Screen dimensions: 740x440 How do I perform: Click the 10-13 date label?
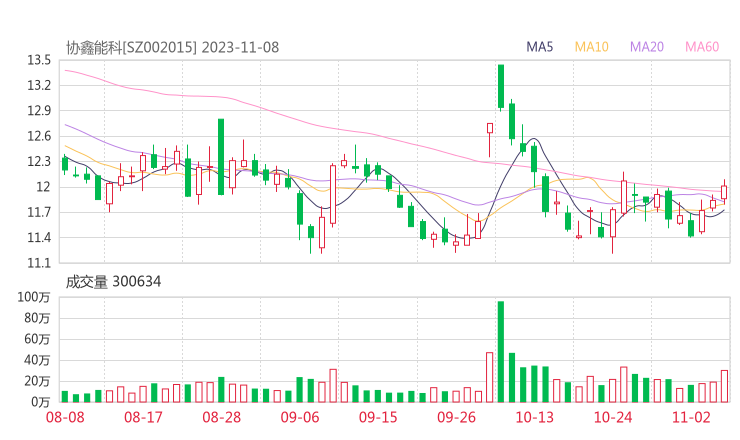click(x=534, y=417)
